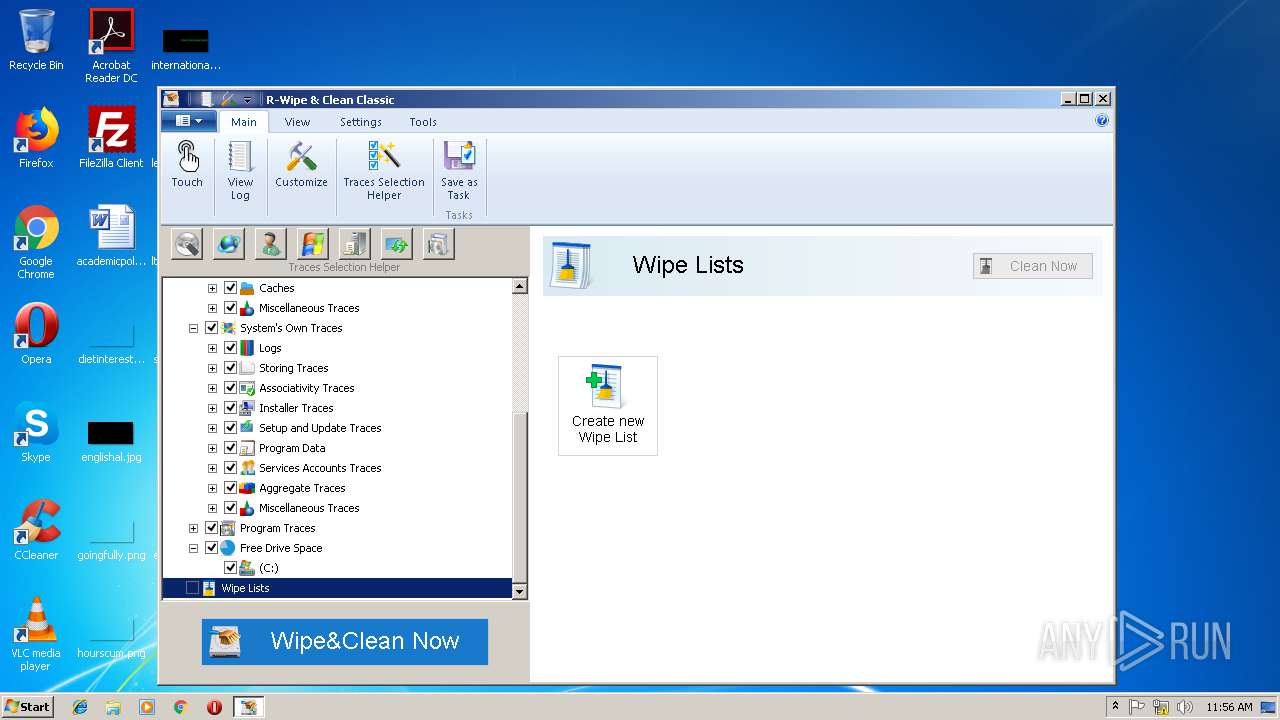The image size is (1280, 720).
Task: Uncheck the Storing Traces checkbox
Action: click(231, 368)
